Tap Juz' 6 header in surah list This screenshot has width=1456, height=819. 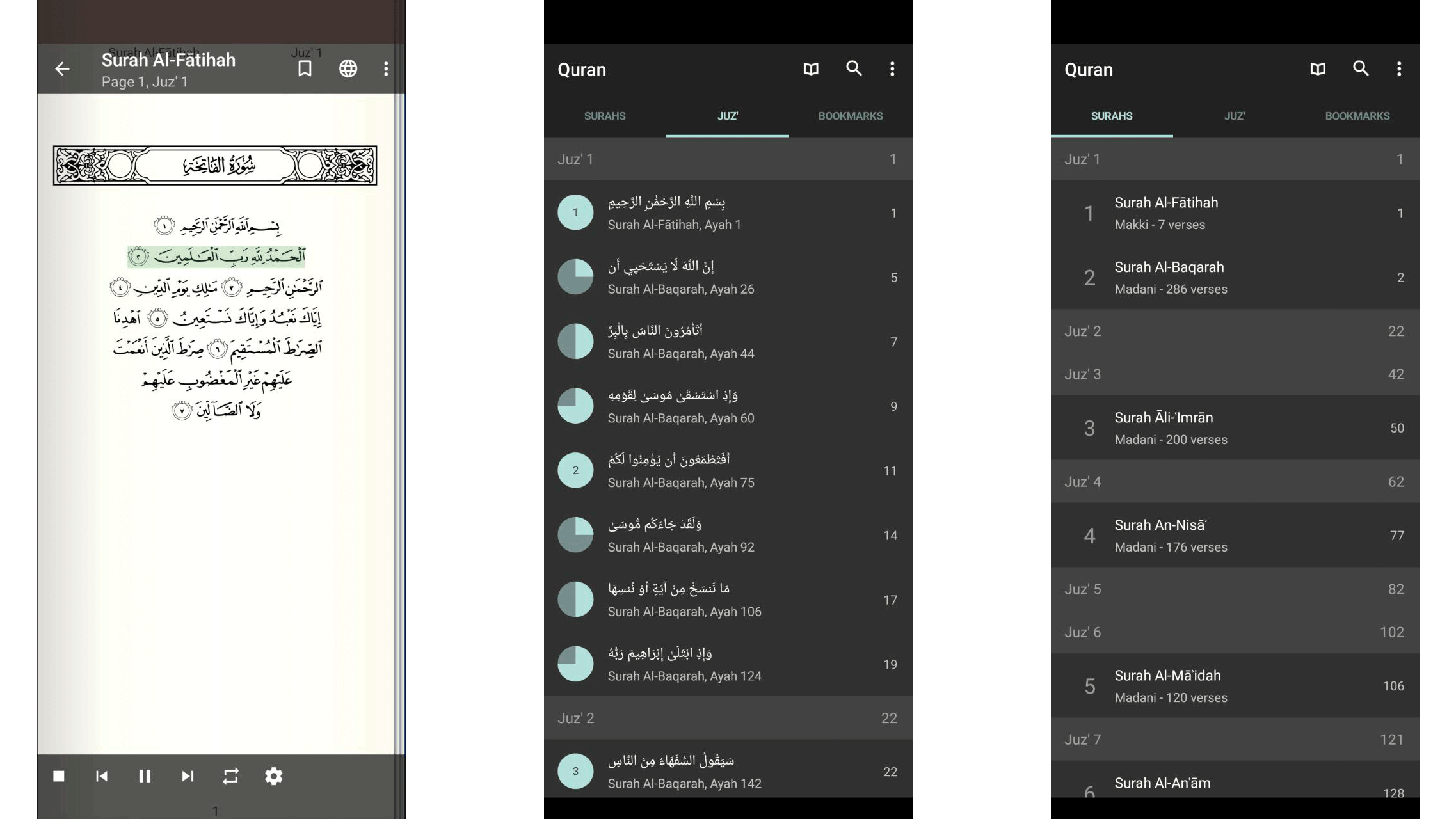1235,632
